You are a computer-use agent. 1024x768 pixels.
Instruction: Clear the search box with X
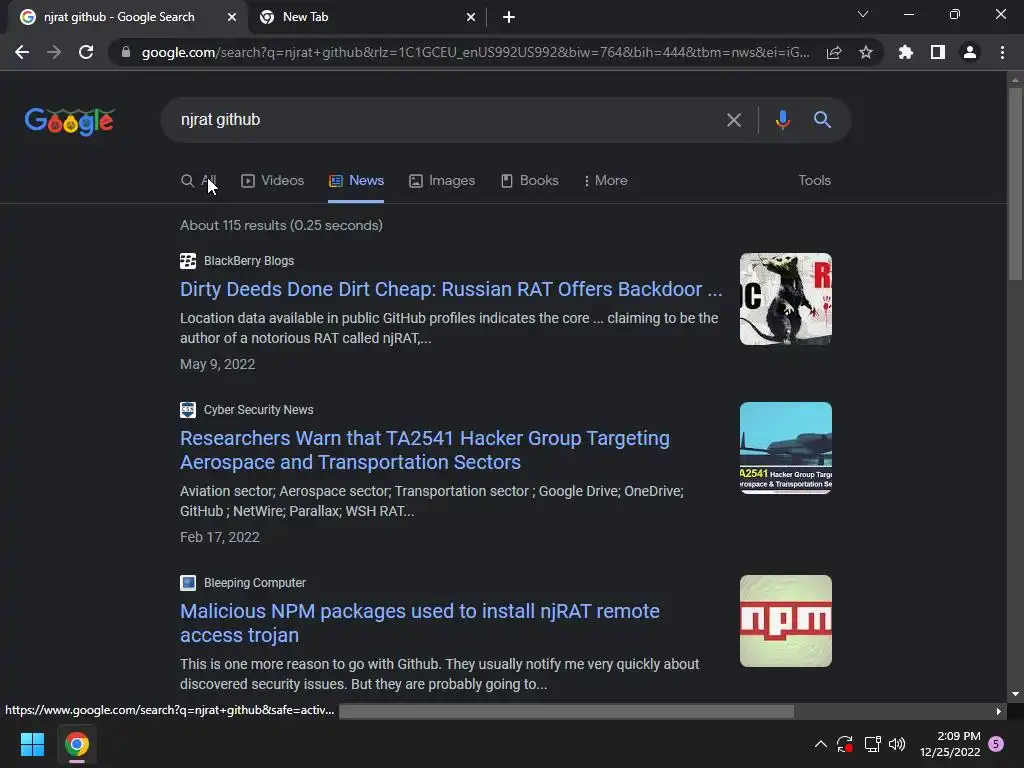734,120
